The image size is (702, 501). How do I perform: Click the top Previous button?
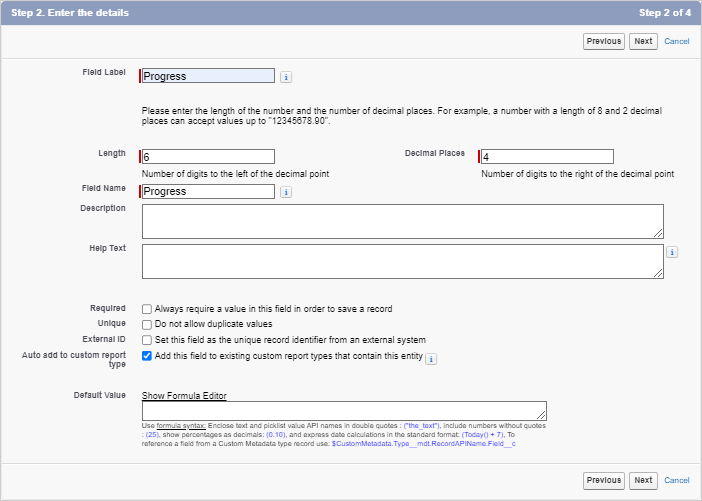(604, 41)
